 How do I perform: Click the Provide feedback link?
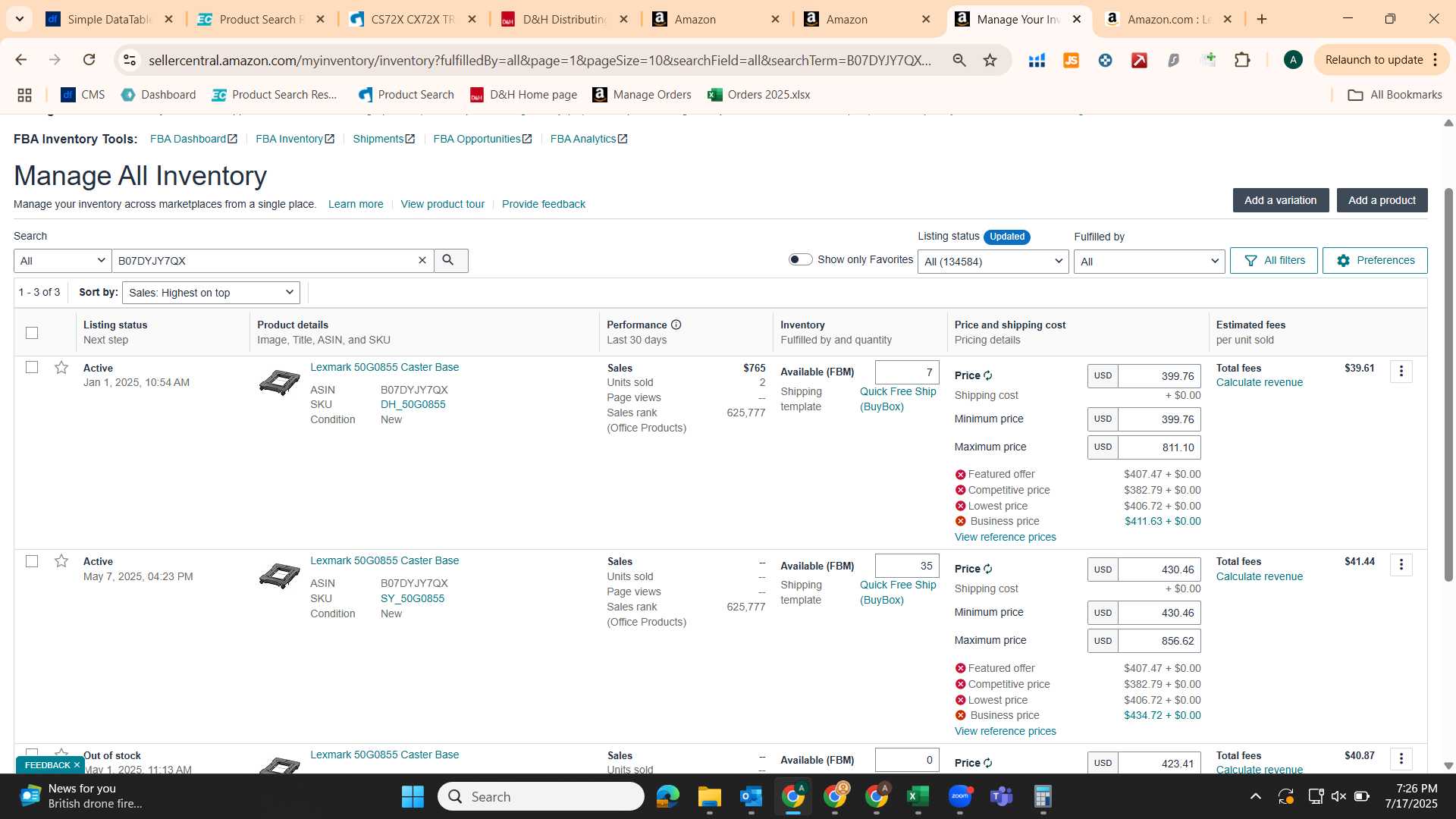(x=543, y=204)
